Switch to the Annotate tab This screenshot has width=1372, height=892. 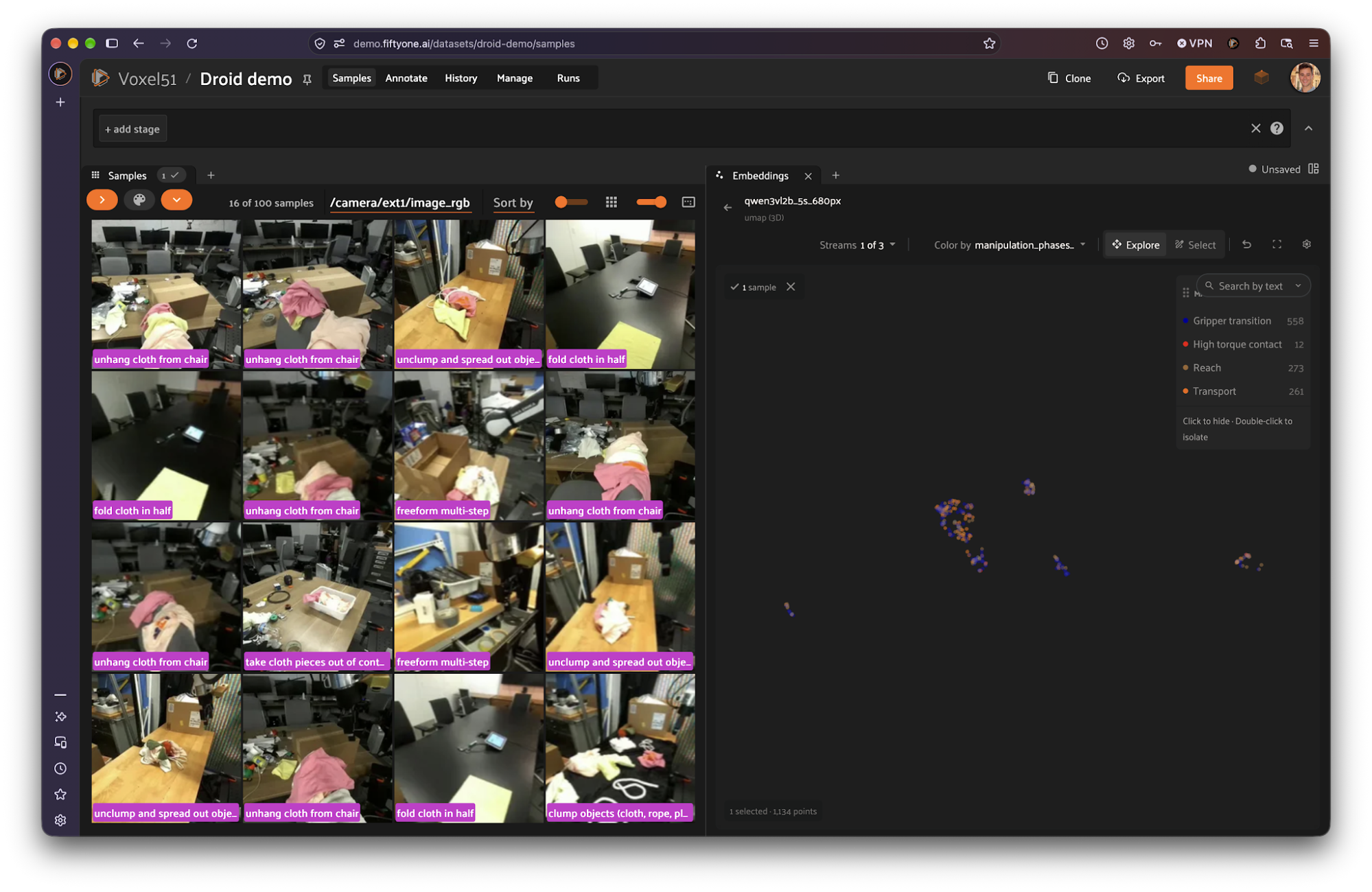coord(406,78)
